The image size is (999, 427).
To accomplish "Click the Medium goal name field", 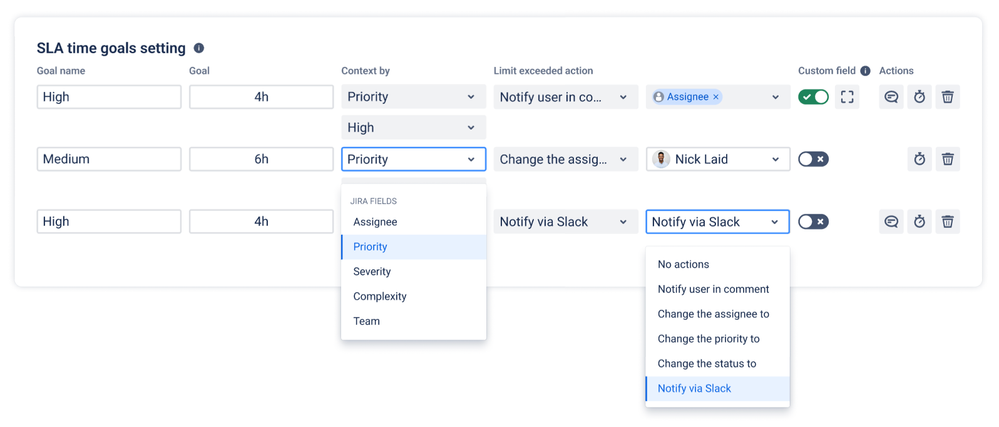I will point(109,159).
